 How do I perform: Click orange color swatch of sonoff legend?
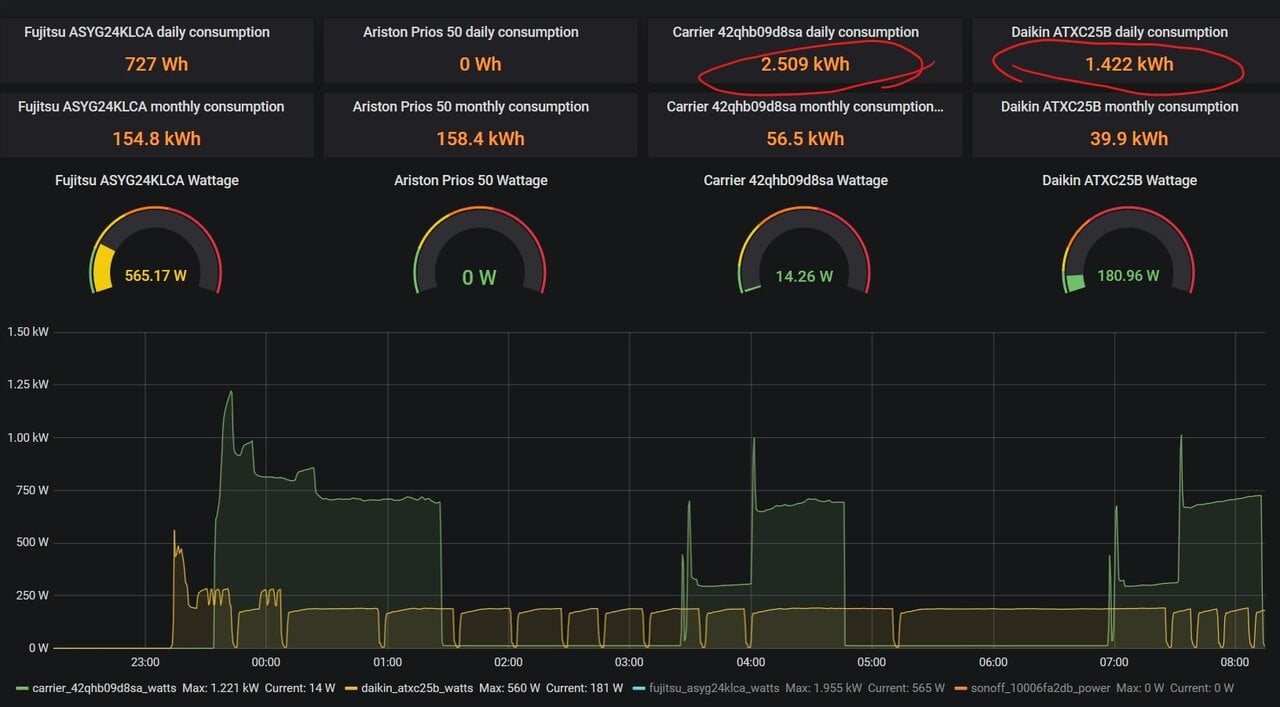point(961,688)
